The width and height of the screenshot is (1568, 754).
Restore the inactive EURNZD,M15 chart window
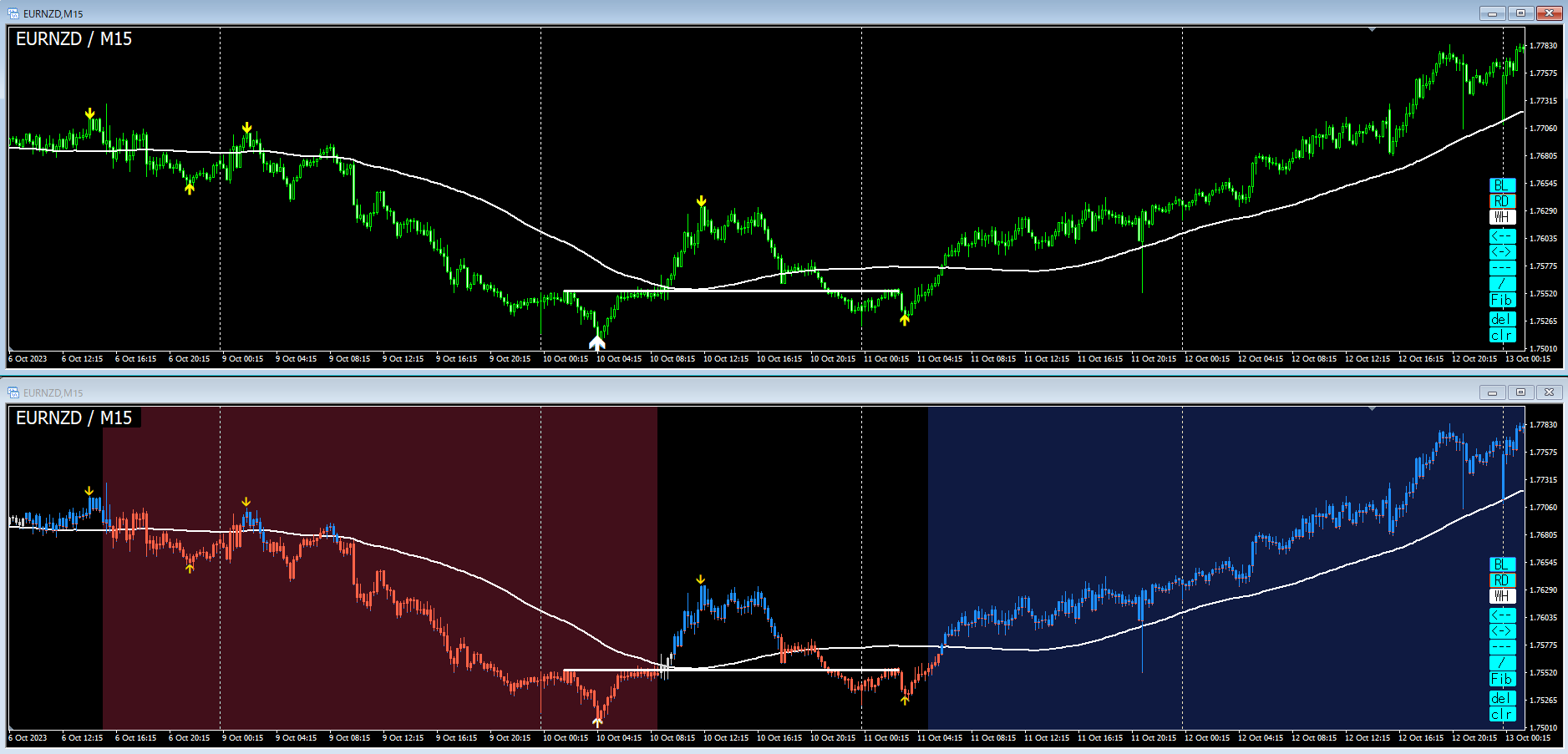1520,392
